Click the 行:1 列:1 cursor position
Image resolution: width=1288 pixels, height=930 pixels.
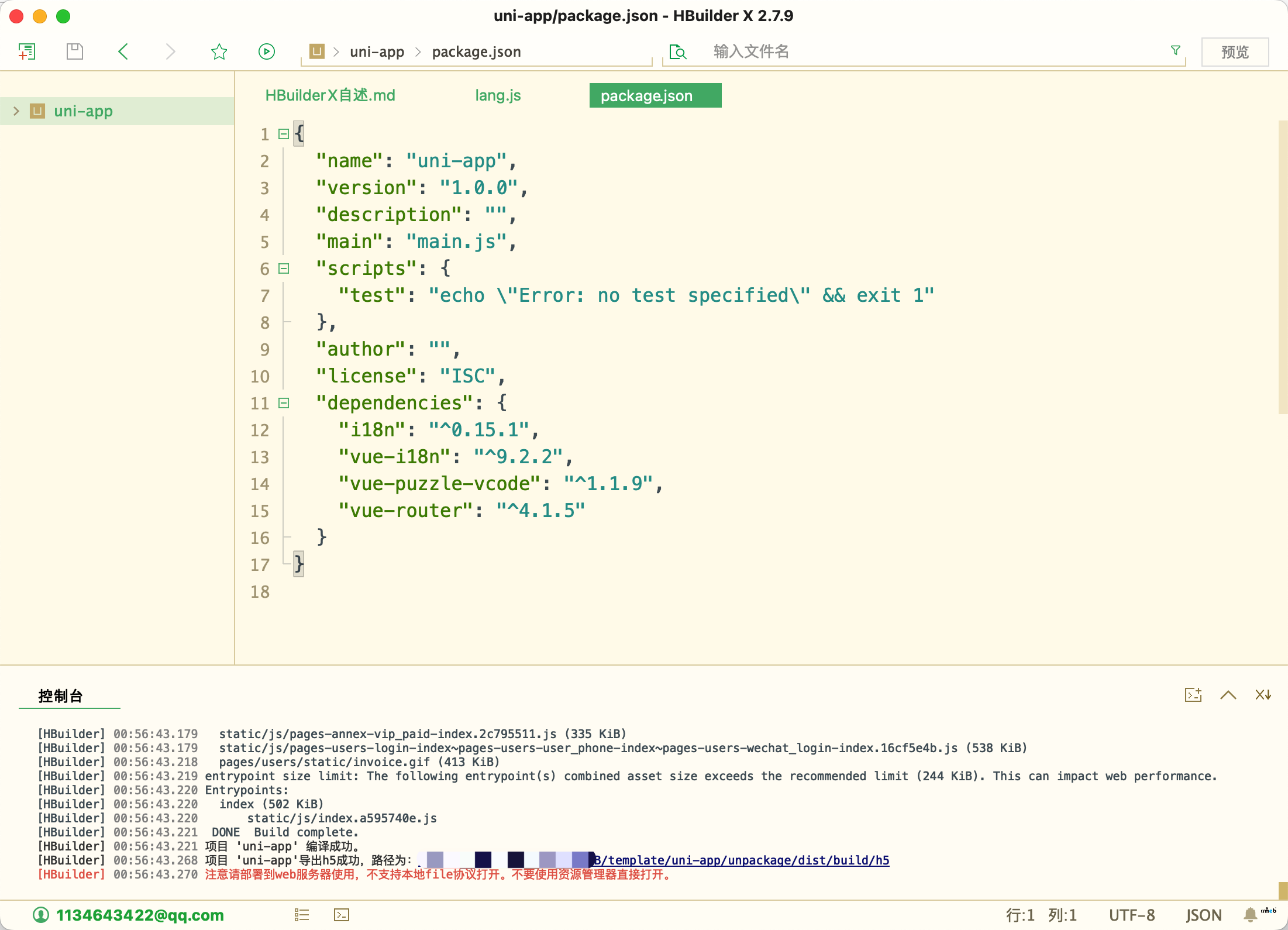click(x=1041, y=915)
